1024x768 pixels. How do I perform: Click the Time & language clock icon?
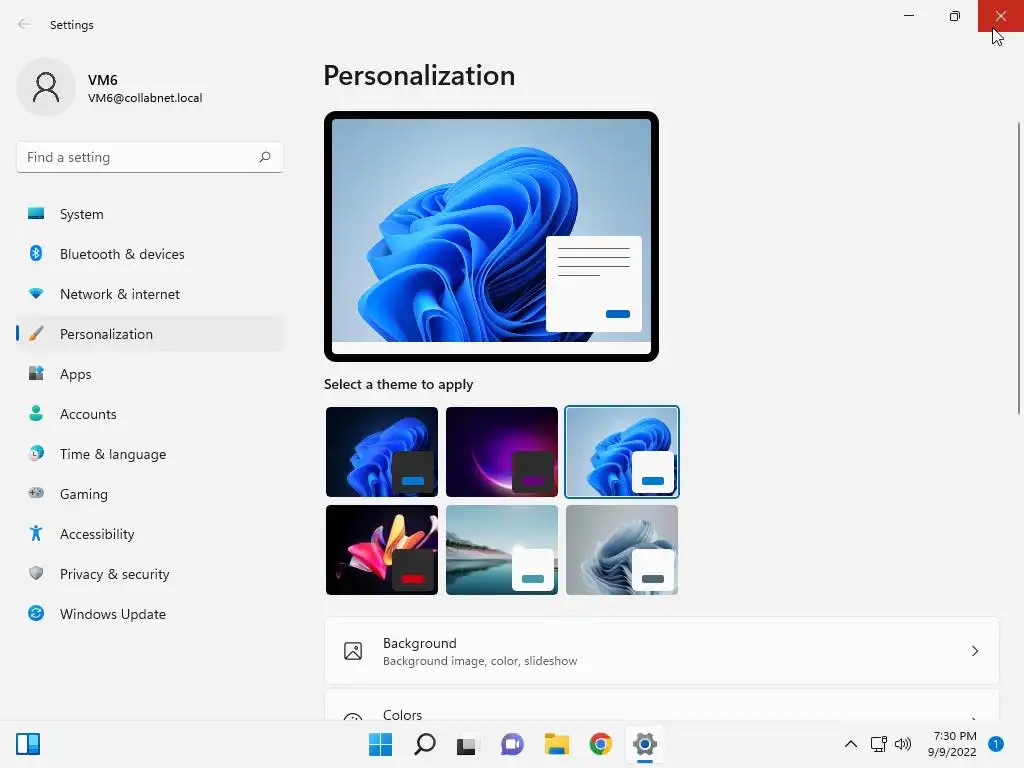pyautogui.click(x=36, y=453)
